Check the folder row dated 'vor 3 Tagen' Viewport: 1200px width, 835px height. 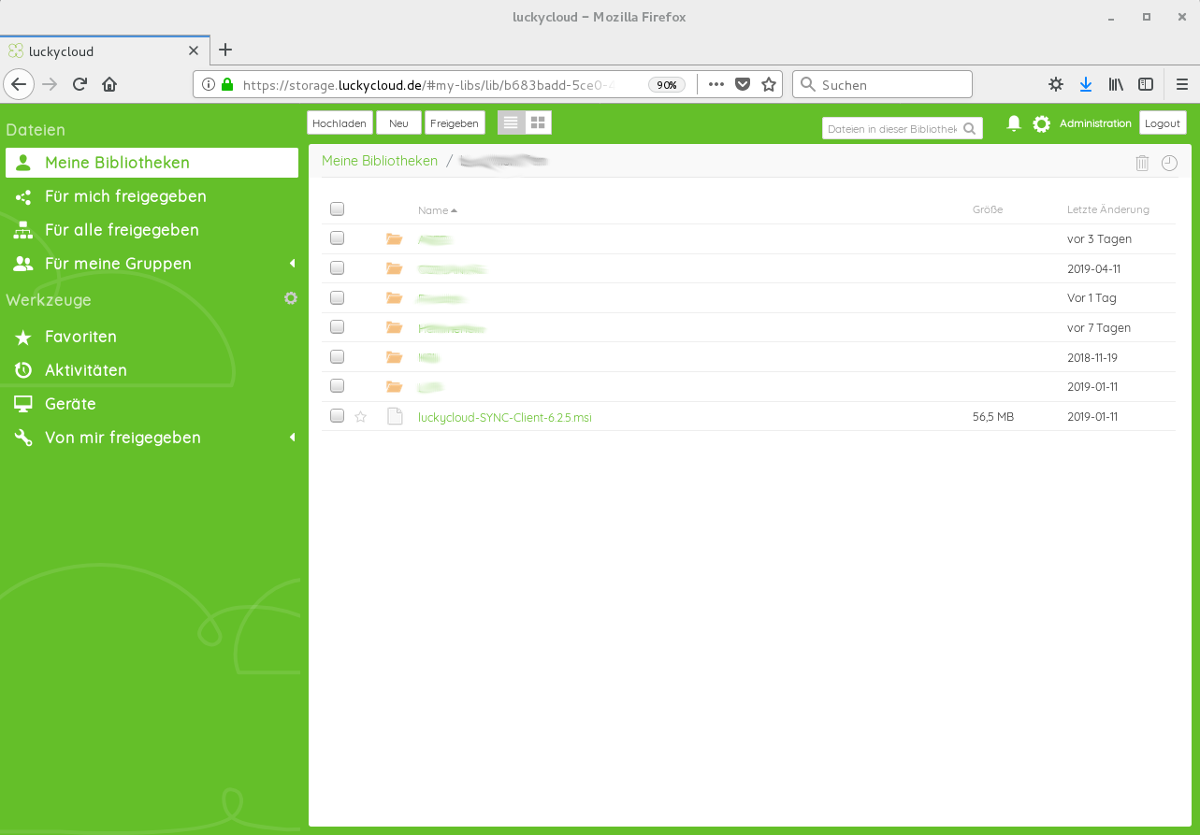[337, 238]
